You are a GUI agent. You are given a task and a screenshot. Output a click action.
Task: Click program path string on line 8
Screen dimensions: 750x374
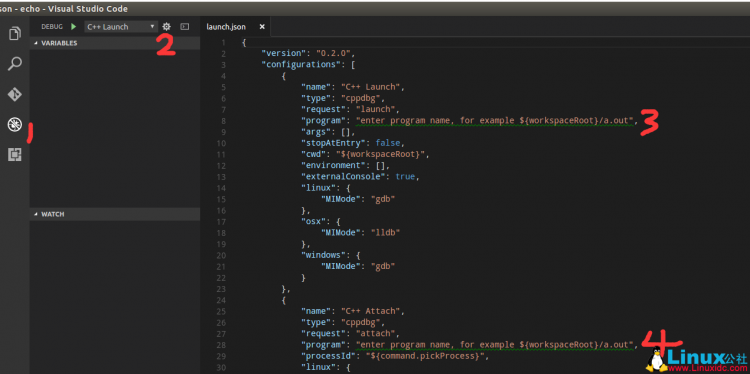(x=495, y=121)
